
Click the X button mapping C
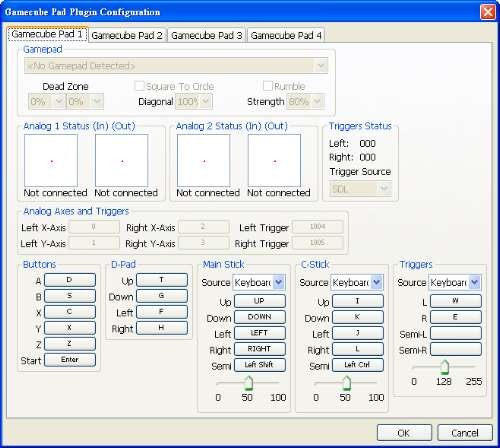70,312
